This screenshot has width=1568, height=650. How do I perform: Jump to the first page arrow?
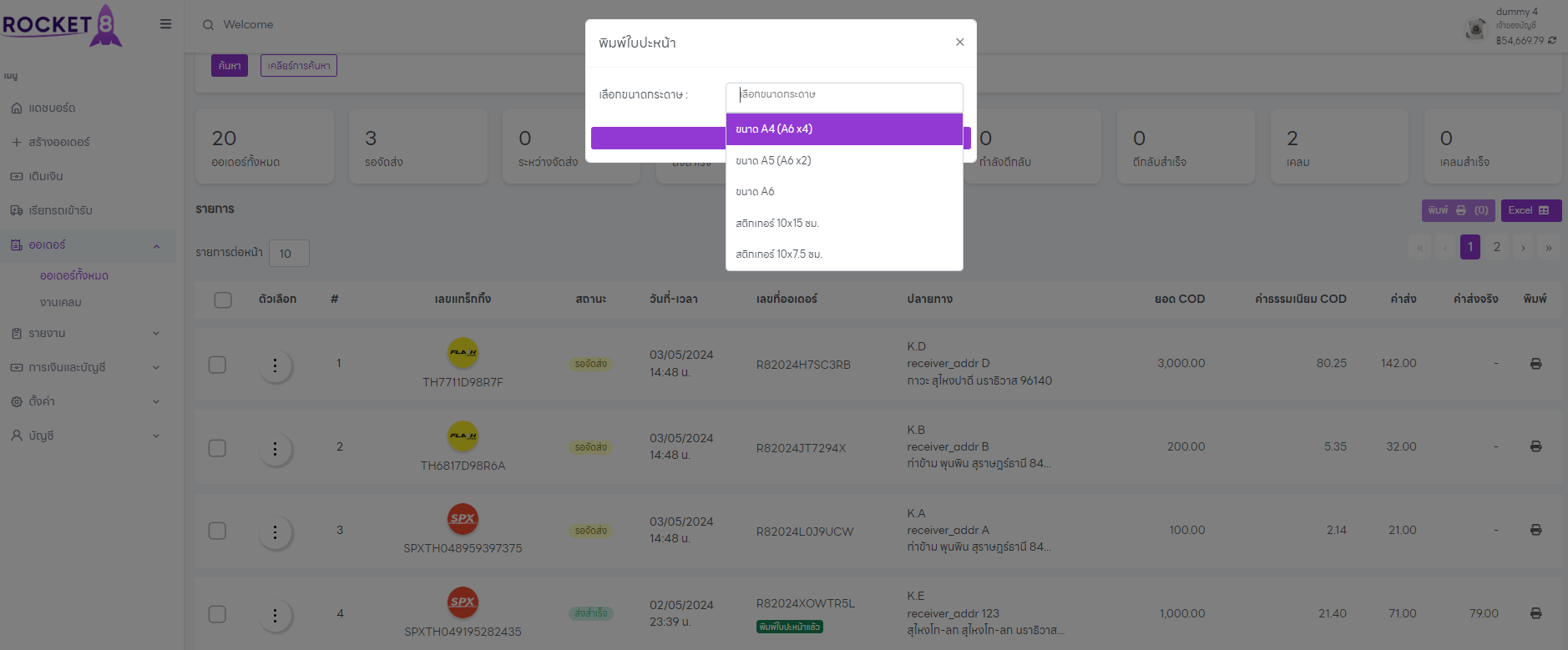[x=1419, y=247]
